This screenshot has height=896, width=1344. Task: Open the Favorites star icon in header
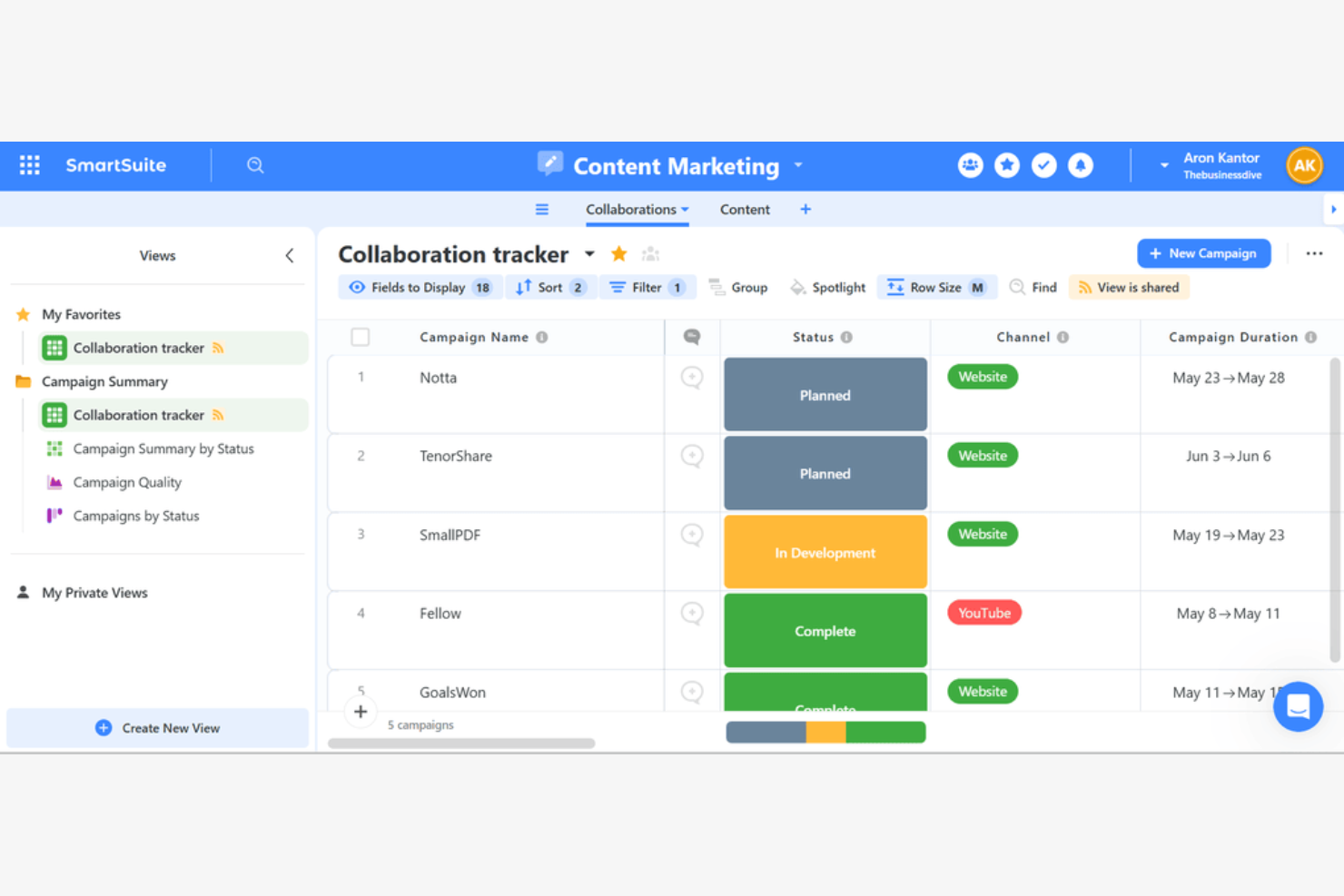(1007, 165)
